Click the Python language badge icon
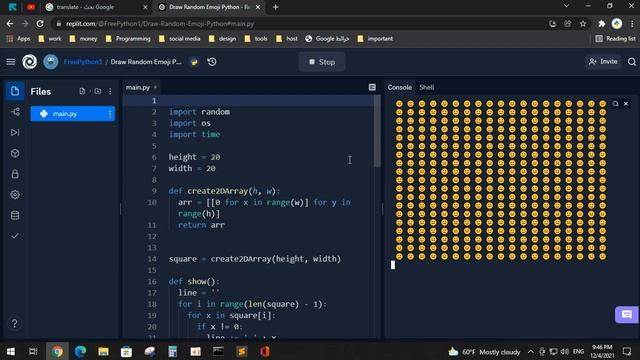The image size is (640, 360). [194, 62]
